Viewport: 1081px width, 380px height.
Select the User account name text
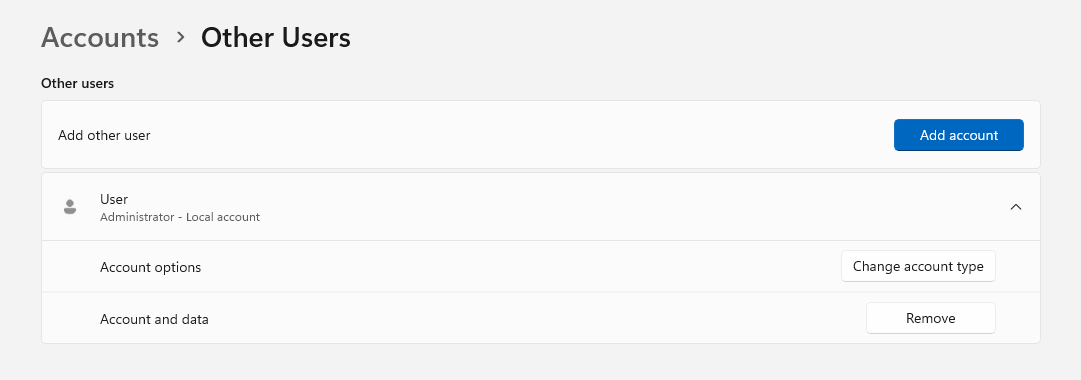(x=114, y=199)
